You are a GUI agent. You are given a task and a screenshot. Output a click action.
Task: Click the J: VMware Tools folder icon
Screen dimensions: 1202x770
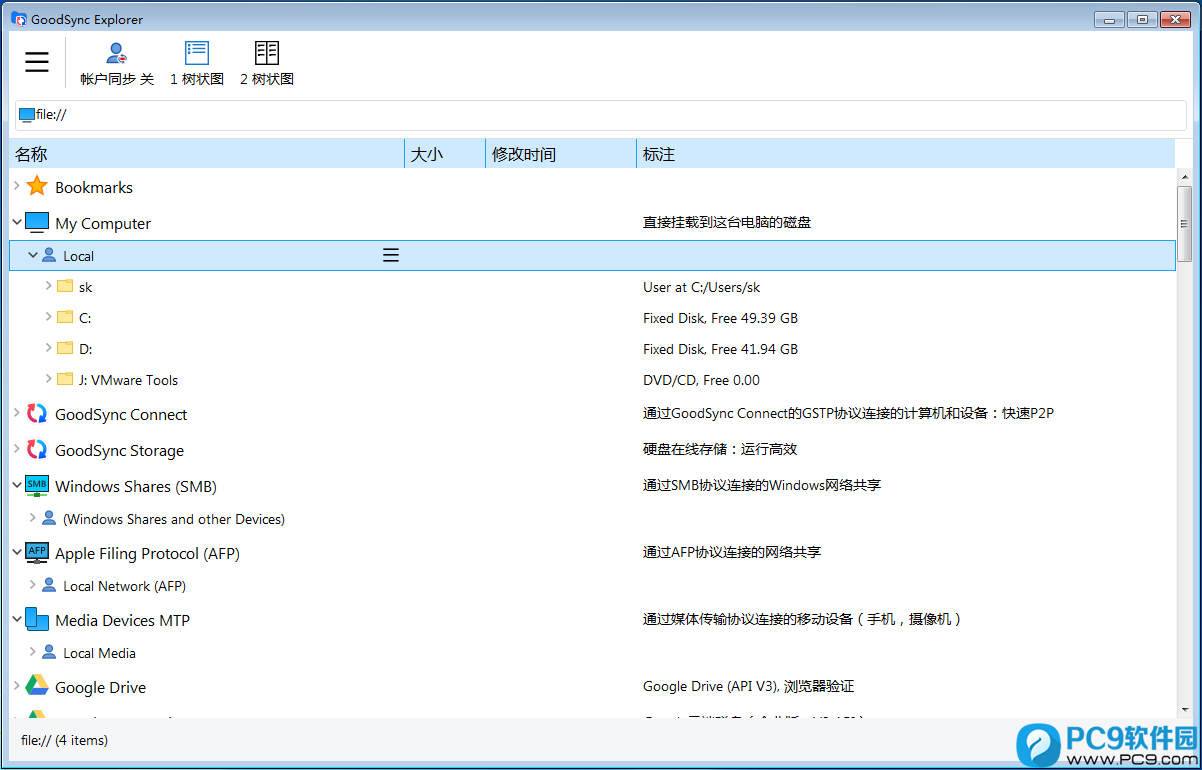(x=65, y=379)
